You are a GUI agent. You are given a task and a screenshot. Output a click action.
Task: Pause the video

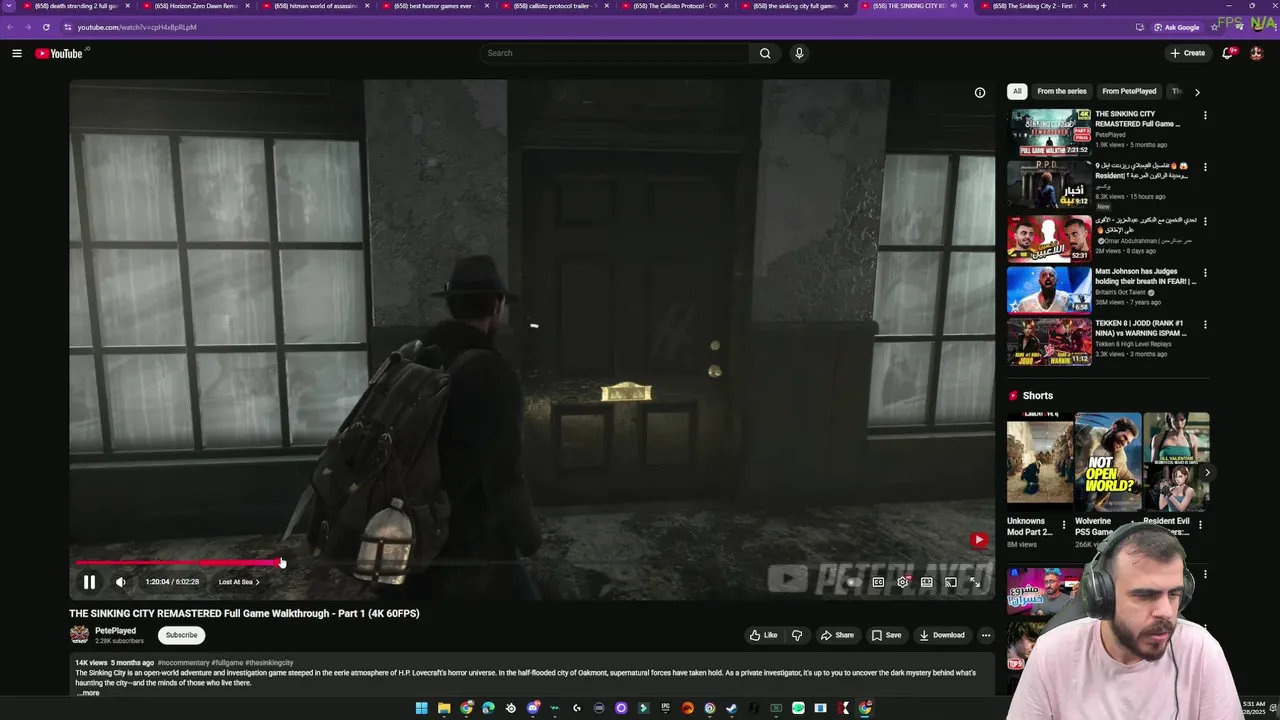tap(89, 582)
